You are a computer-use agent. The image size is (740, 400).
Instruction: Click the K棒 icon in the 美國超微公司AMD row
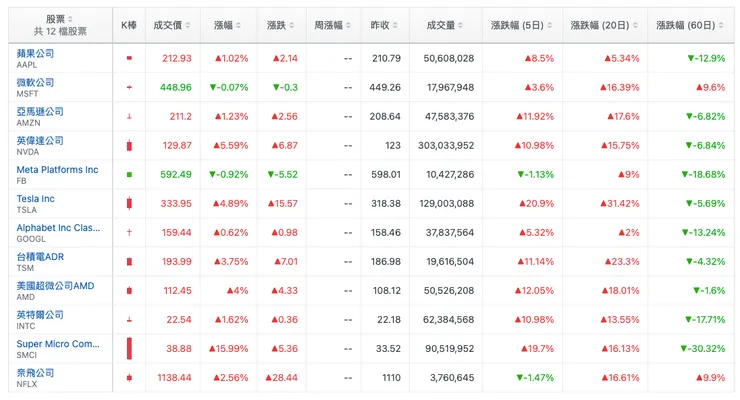tap(128, 291)
